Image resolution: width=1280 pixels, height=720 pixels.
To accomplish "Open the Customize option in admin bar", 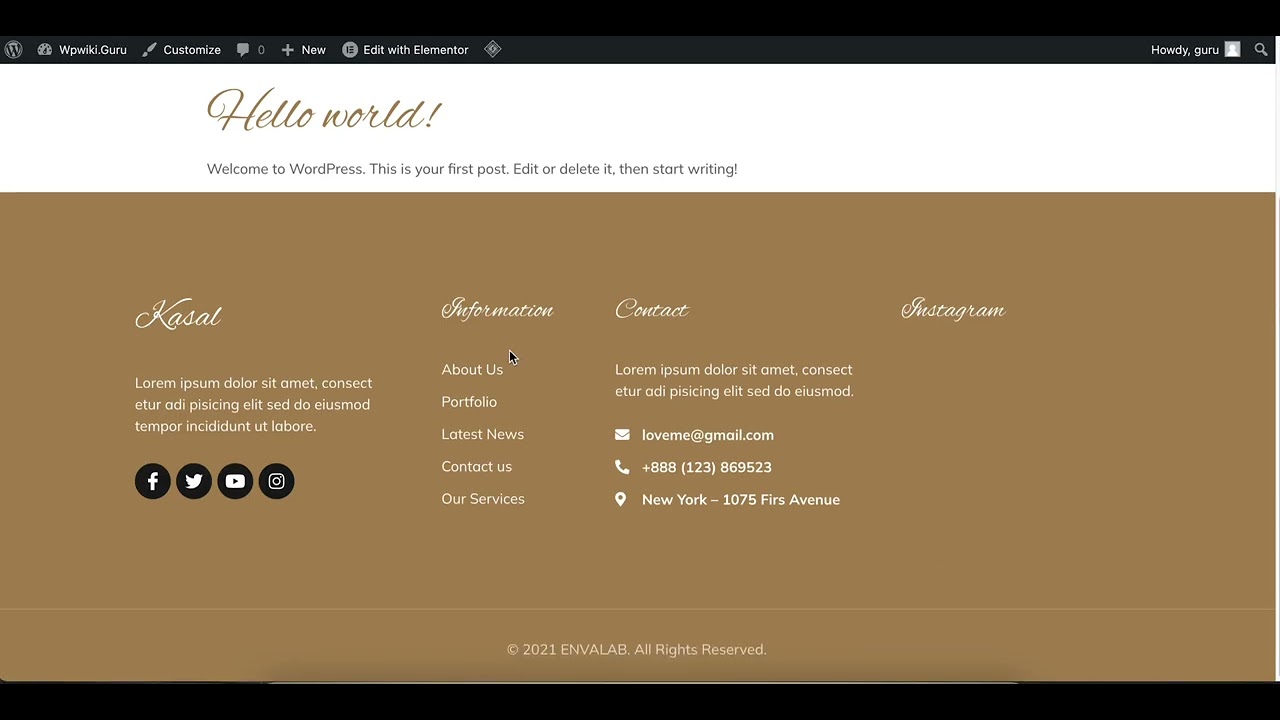I will tap(181, 49).
